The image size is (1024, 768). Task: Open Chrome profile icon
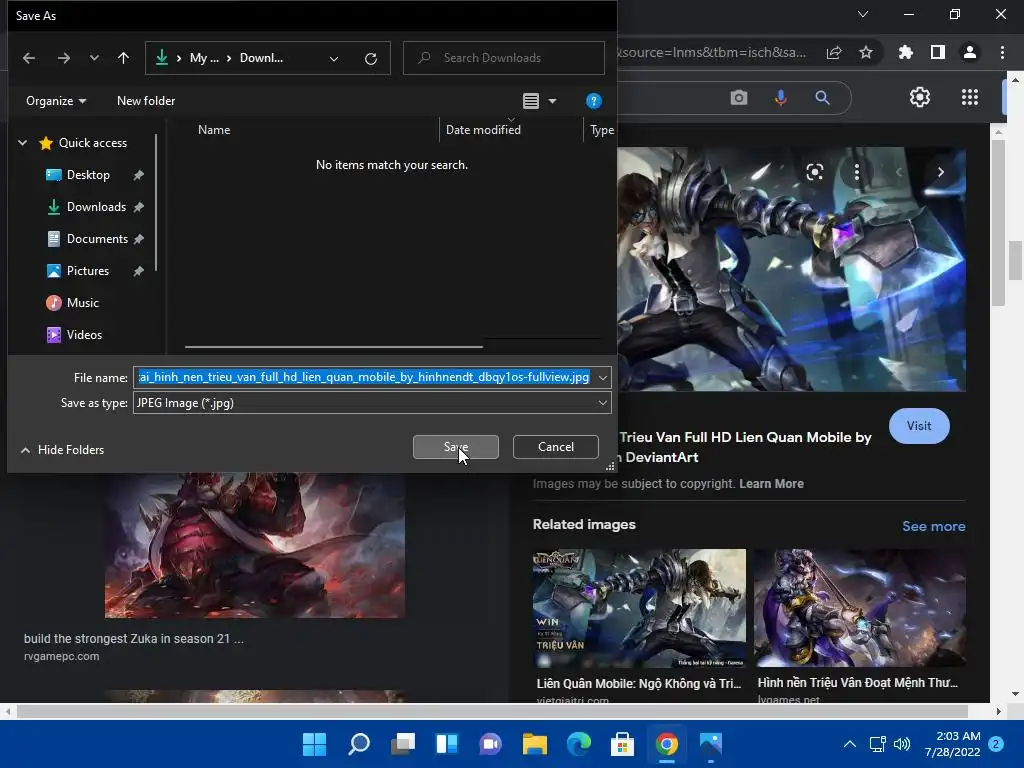(x=970, y=53)
